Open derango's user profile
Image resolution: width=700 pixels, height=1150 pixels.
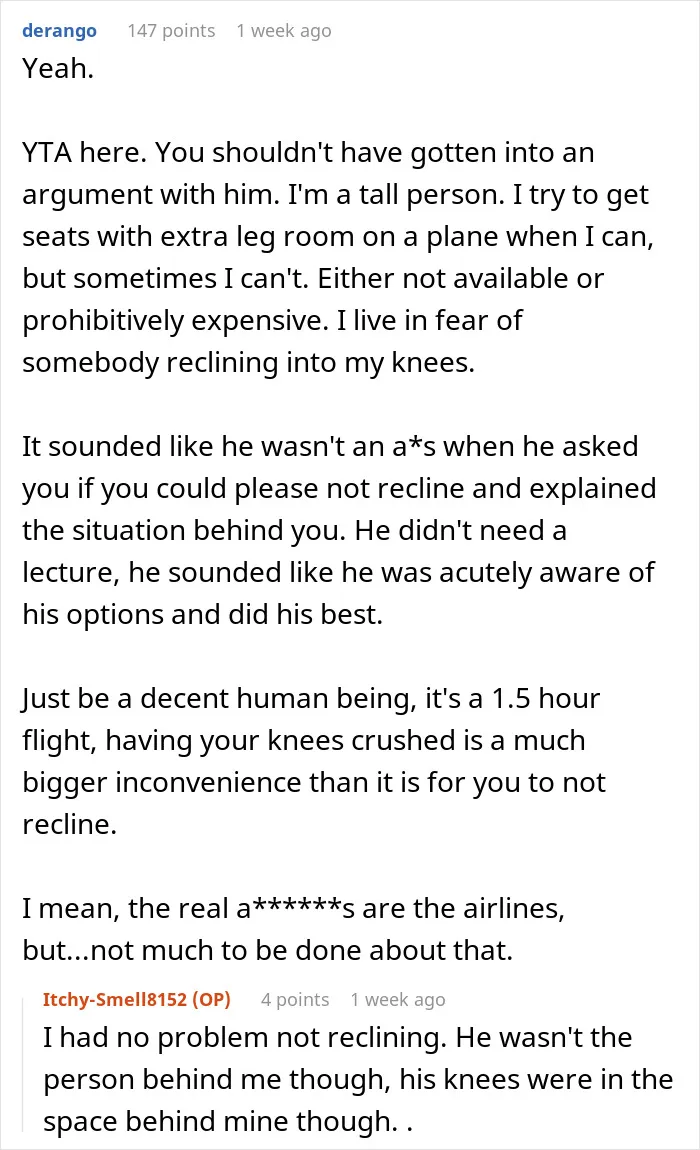pos(59,31)
